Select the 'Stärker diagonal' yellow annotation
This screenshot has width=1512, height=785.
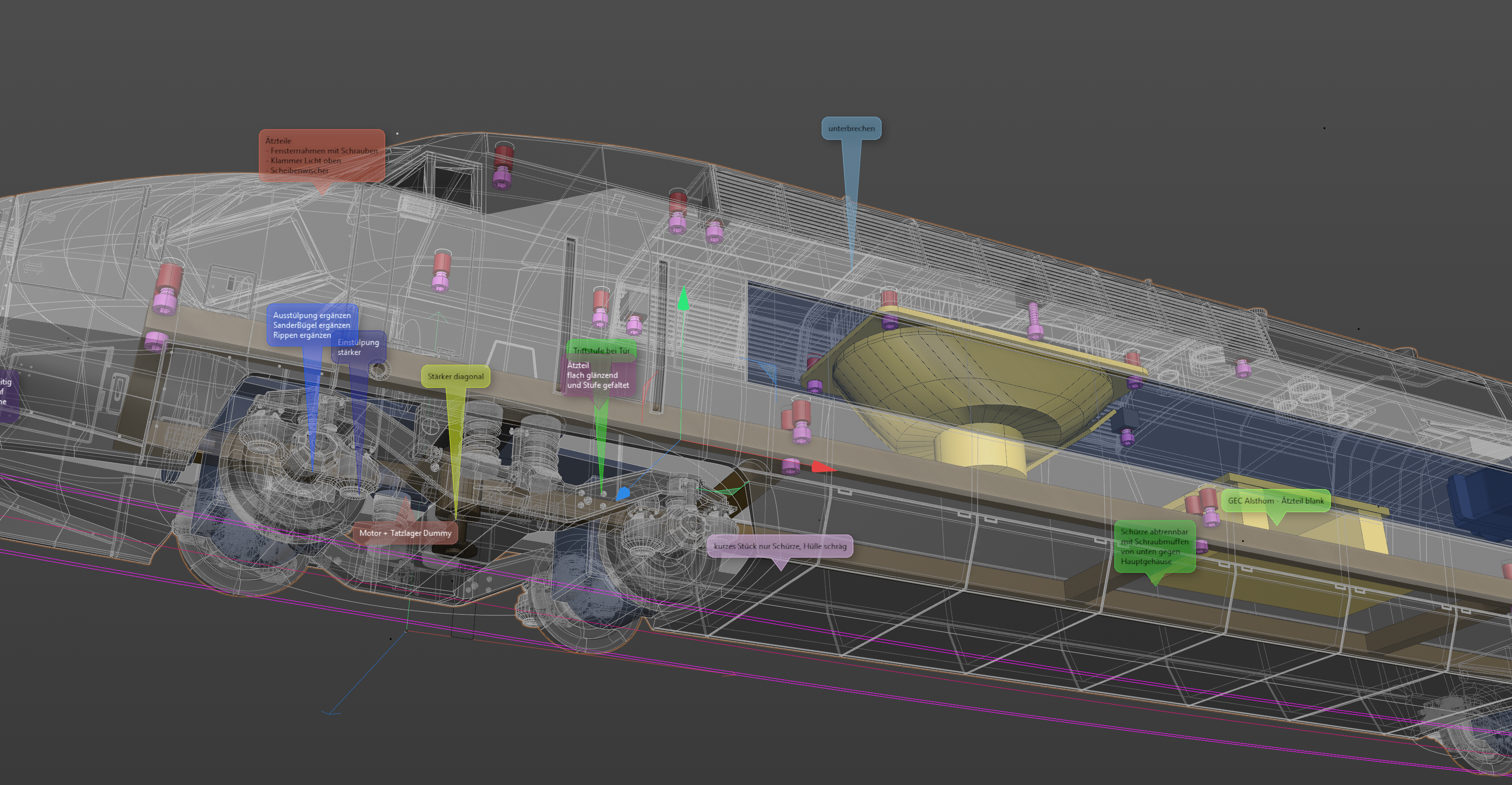tap(455, 376)
